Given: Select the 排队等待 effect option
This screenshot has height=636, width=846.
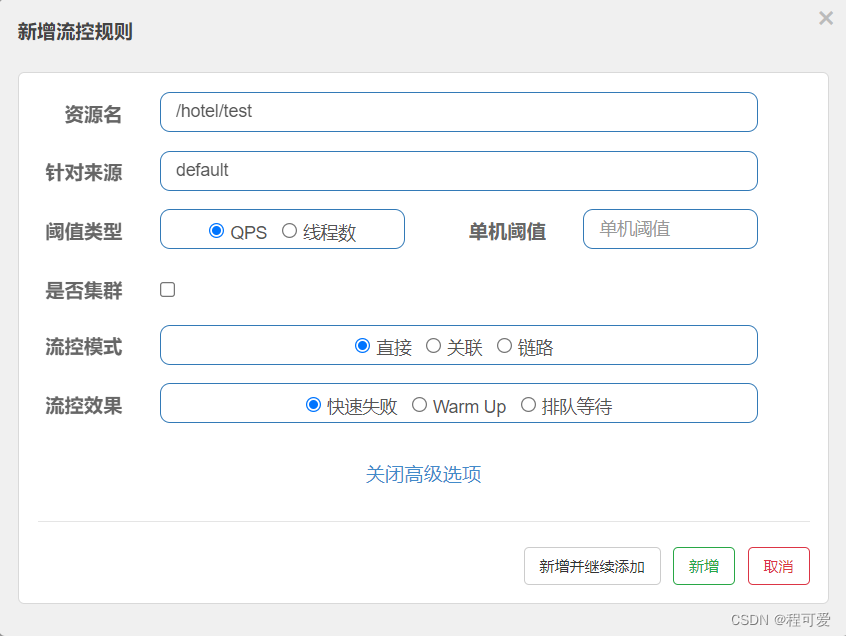Looking at the screenshot, I should (x=528, y=405).
